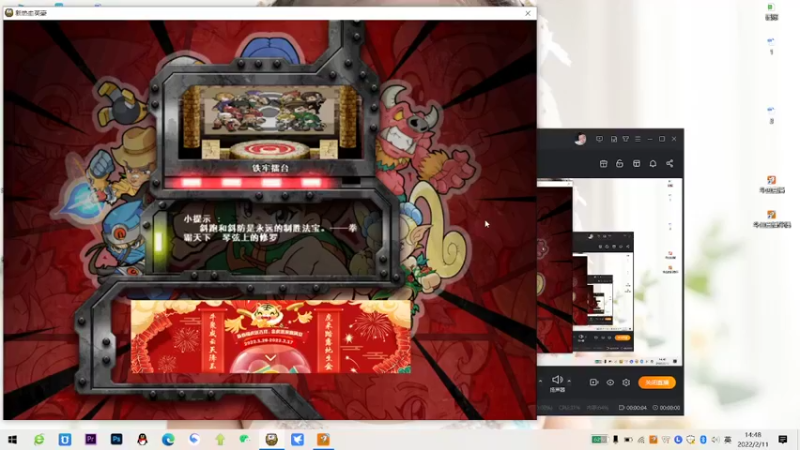The image size is (800, 450).
Task: Click the 铁牢擂台 label text
Action: tap(270, 168)
